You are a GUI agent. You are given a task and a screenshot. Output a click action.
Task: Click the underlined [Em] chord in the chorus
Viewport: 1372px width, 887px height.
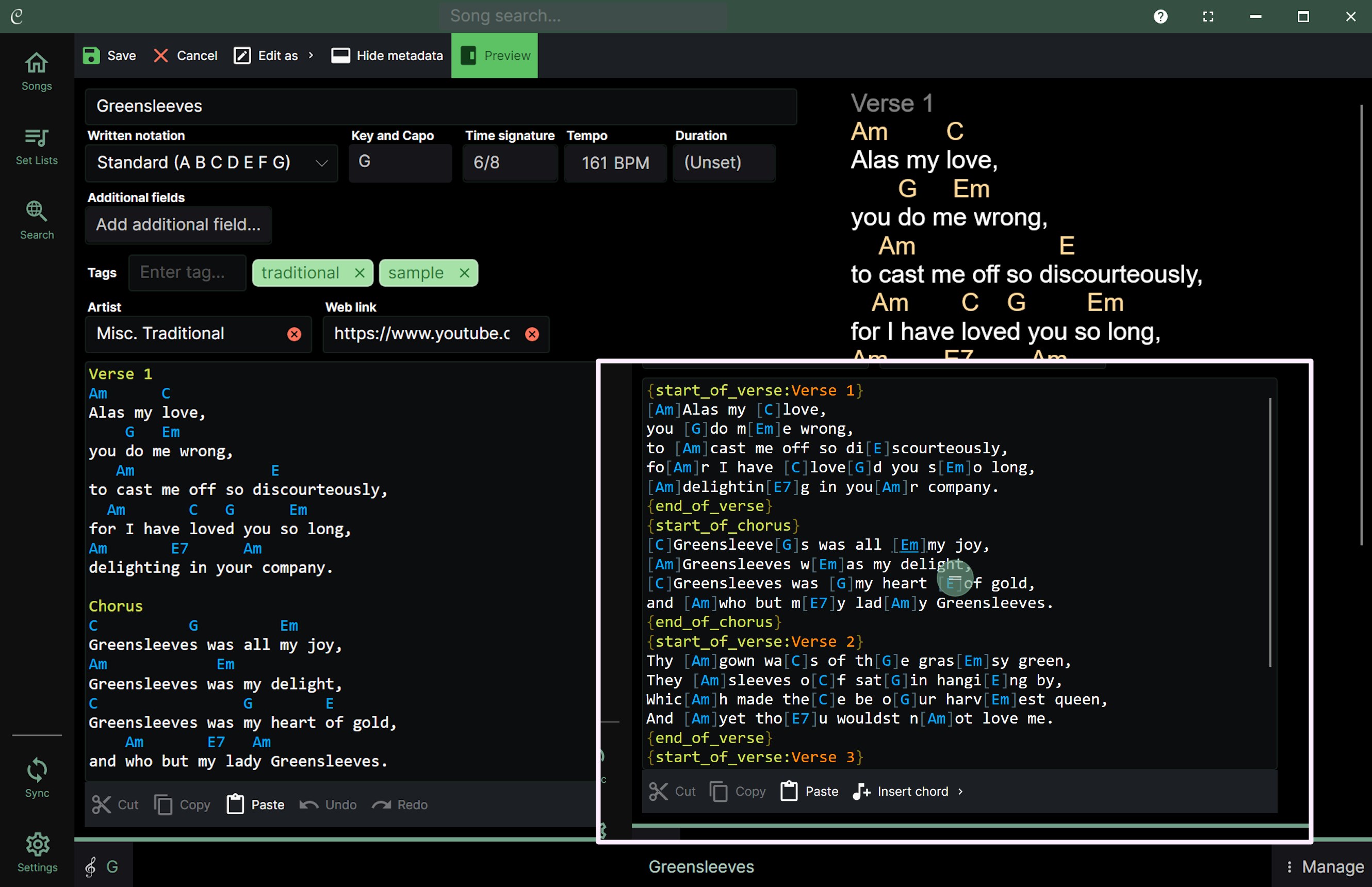point(909,545)
